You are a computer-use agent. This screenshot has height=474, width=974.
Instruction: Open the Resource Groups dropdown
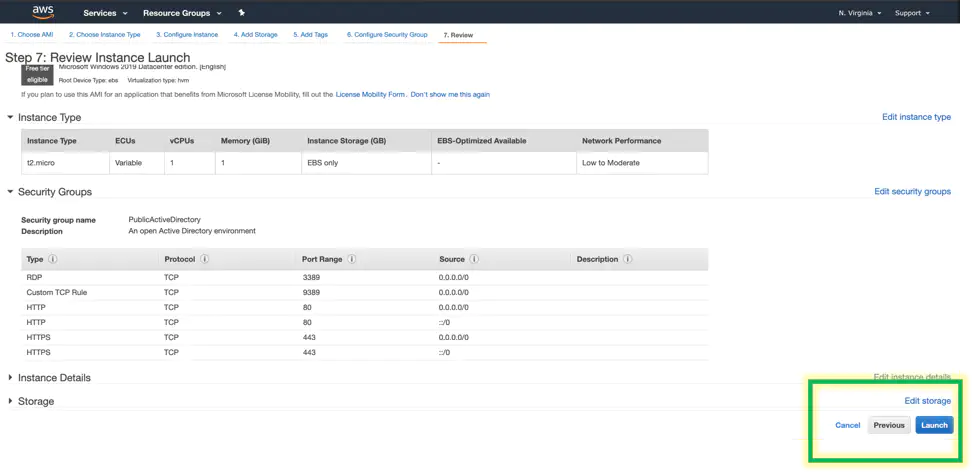[x=182, y=13]
